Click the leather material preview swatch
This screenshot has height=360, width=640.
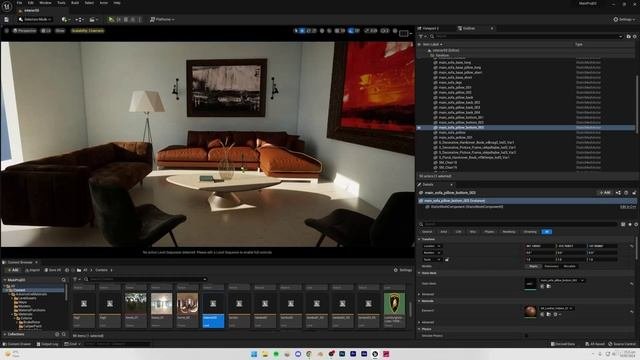pos(530,312)
